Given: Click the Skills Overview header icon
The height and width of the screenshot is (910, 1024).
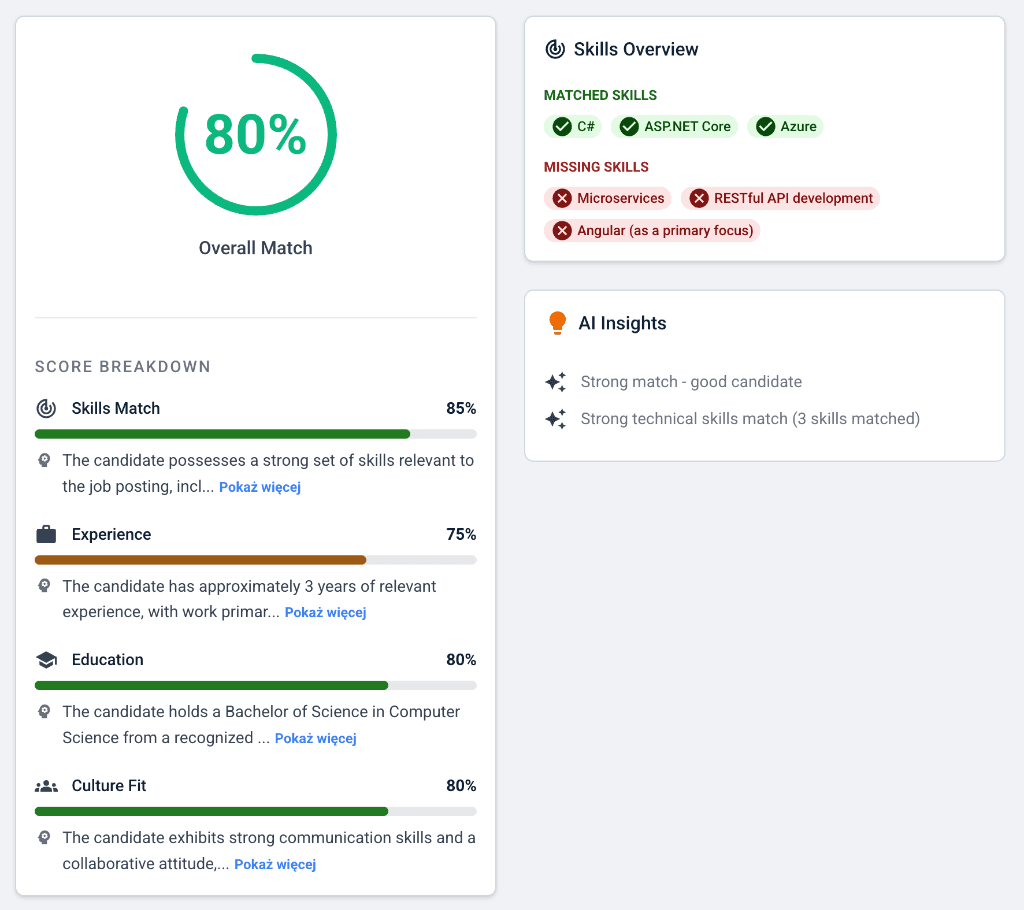Looking at the screenshot, I should (x=554, y=49).
